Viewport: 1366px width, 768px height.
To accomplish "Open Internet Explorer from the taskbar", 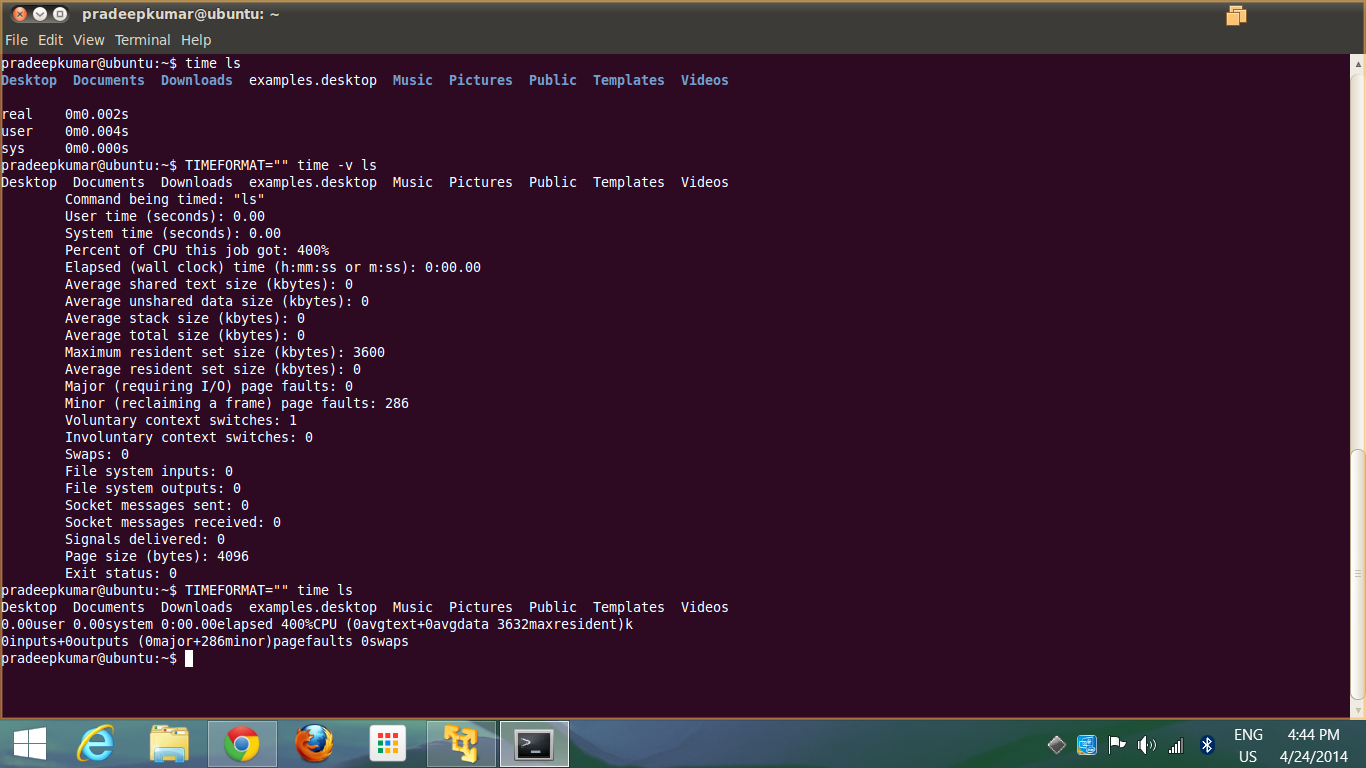I will coord(96,744).
